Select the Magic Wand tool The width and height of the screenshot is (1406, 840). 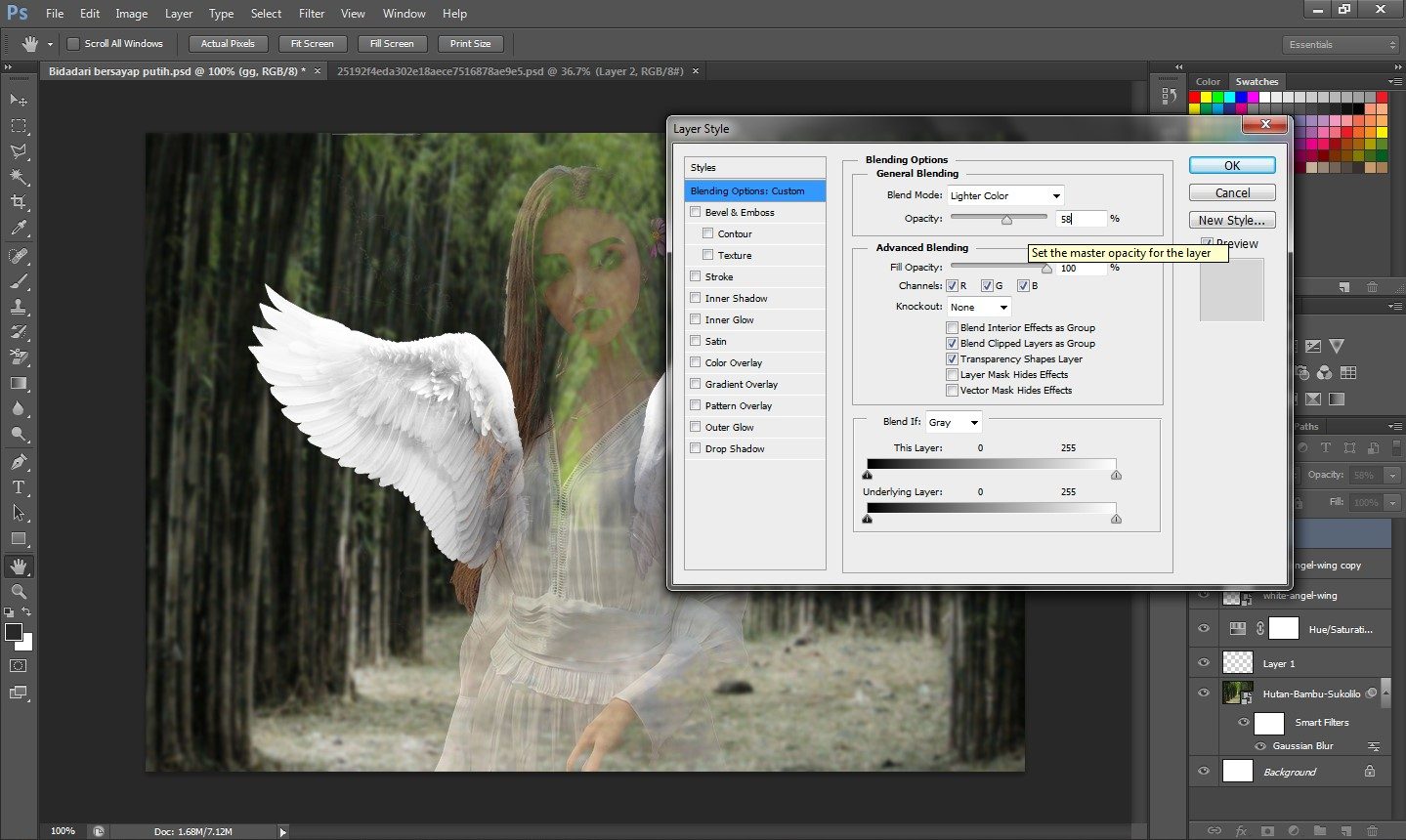pos(19,177)
